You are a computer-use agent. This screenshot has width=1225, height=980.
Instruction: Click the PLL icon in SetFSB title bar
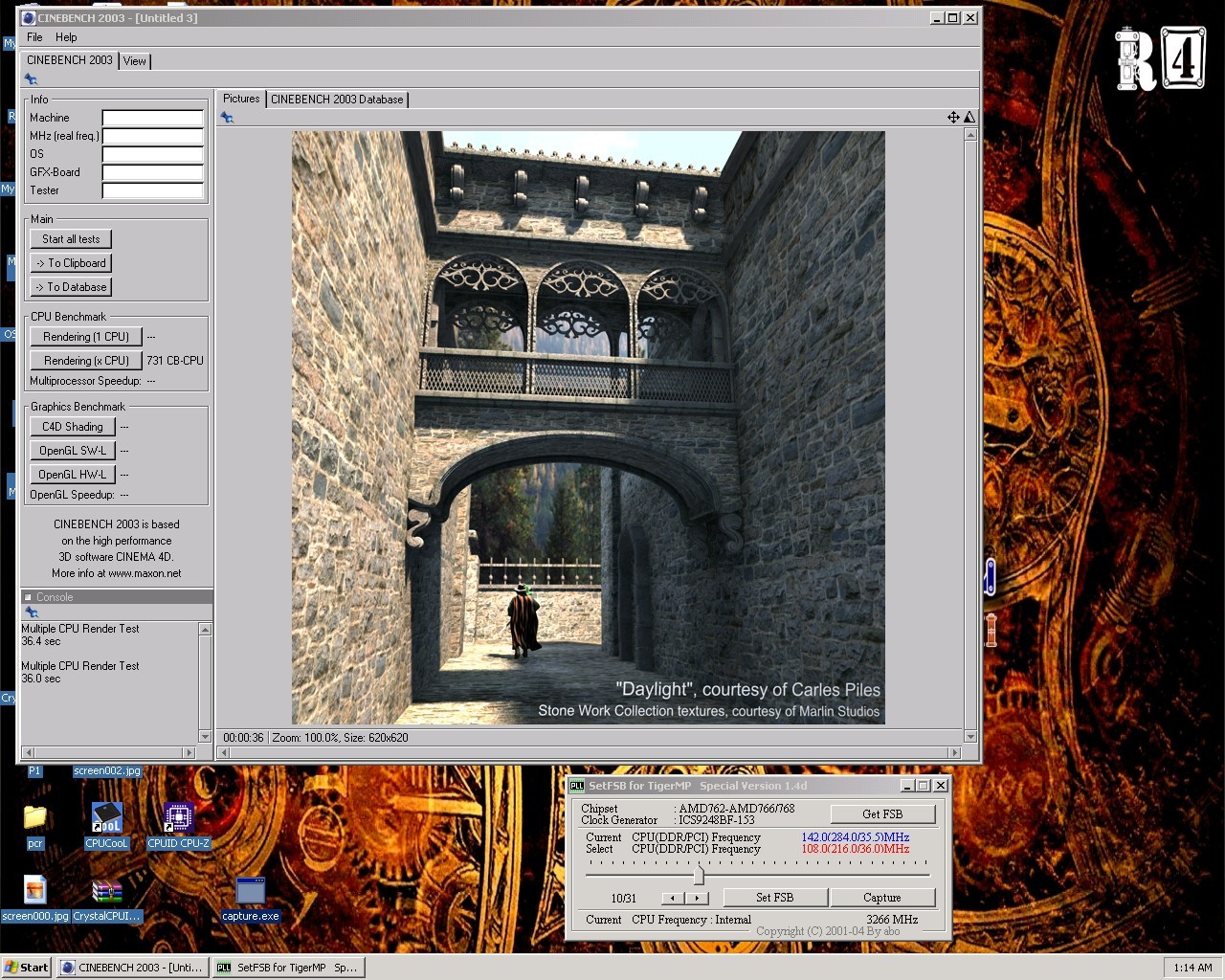[x=577, y=786]
